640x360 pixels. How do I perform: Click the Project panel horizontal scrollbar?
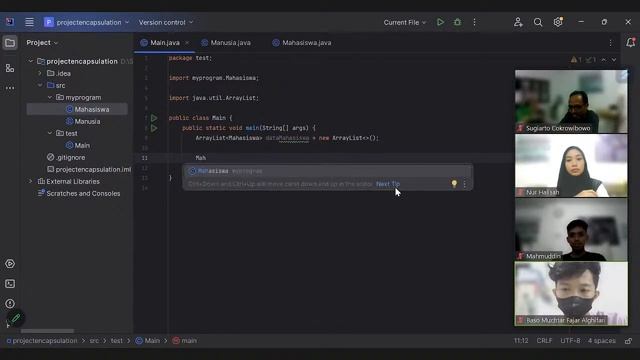click(x=47, y=331)
